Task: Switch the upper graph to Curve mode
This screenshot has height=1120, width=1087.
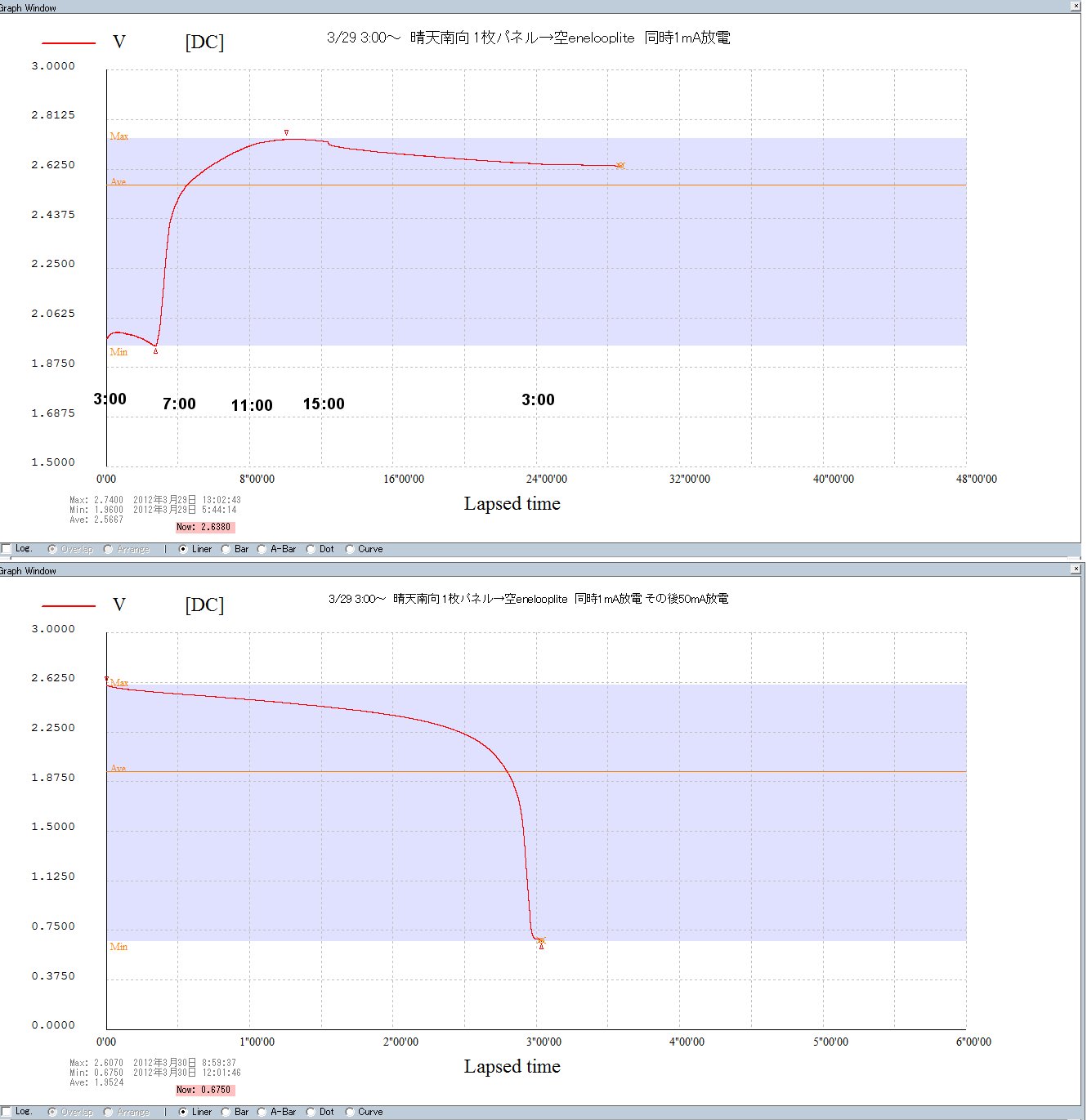Action: pyautogui.click(x=350, y=550)
